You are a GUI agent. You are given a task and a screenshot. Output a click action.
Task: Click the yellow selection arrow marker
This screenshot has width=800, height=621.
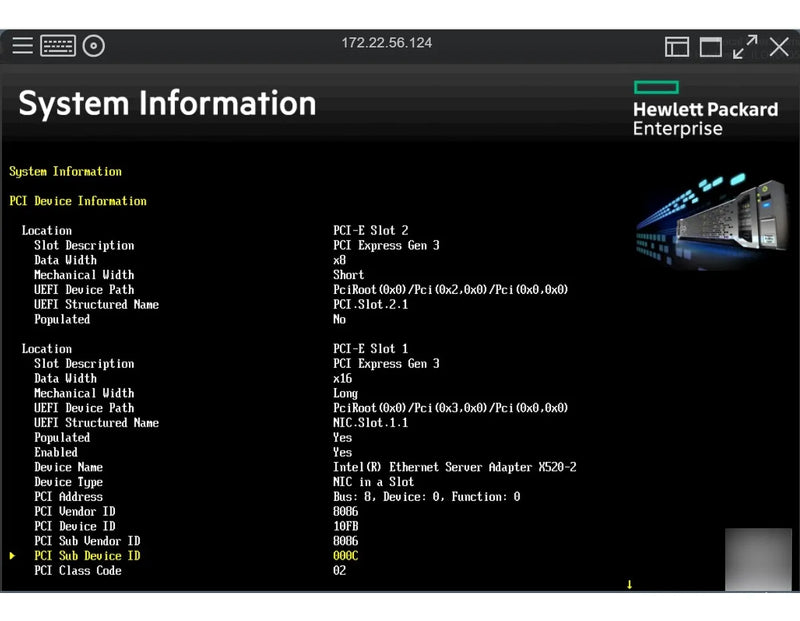(x=13, y=556)
